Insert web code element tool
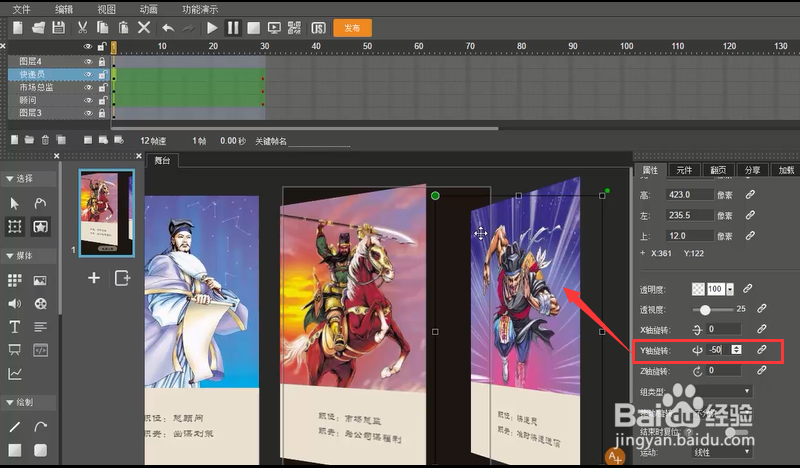 (x=40, y=350)
